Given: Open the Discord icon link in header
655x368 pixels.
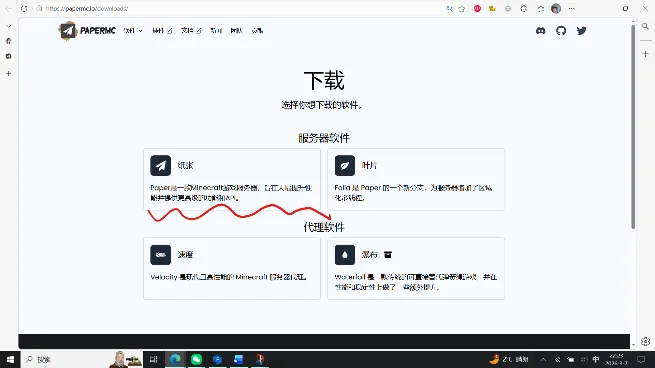Looking at the screenshot, I should [541, 30].
